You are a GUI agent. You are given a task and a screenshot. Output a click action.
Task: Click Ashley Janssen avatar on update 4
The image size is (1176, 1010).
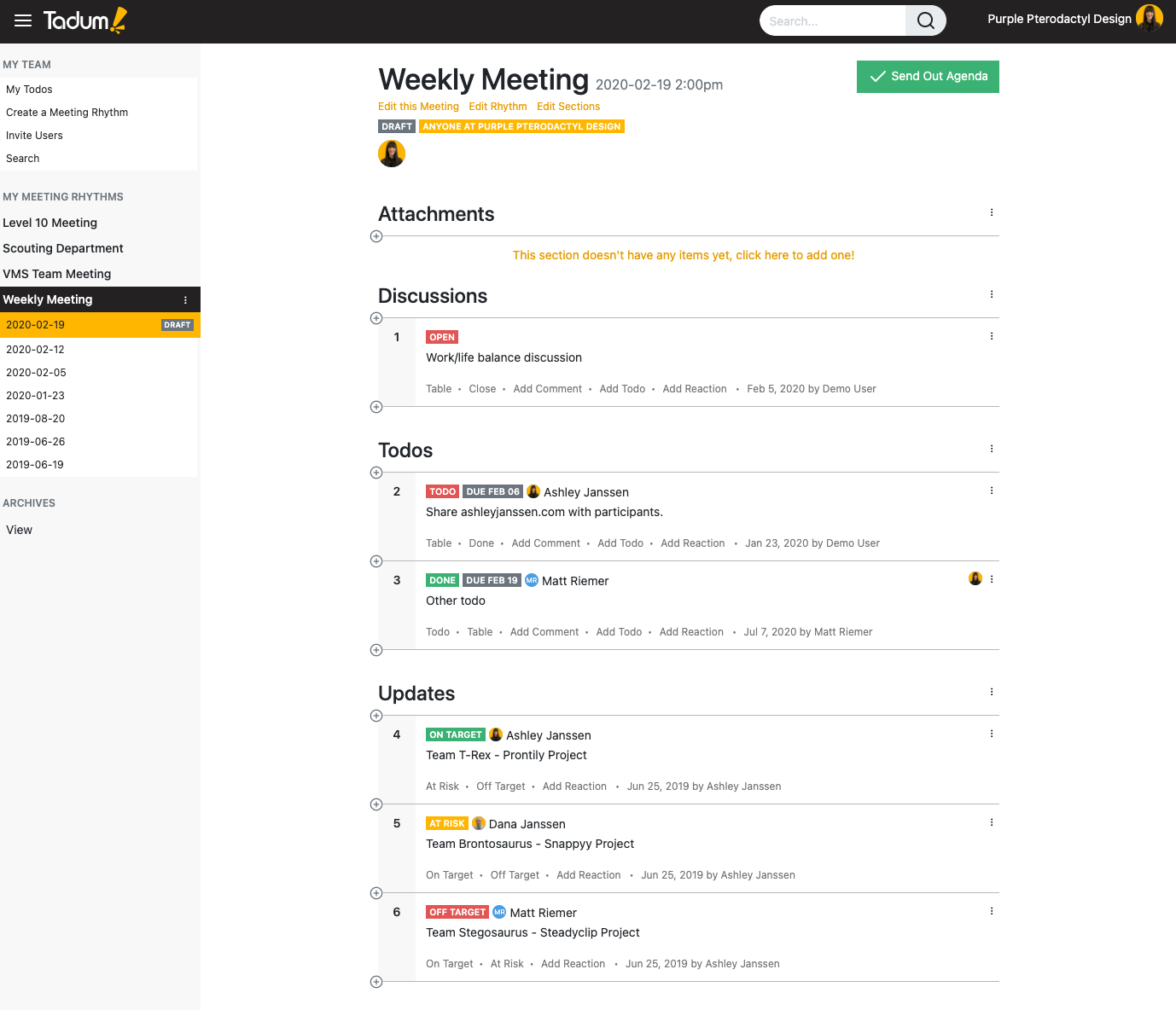[x=496, y=734]
